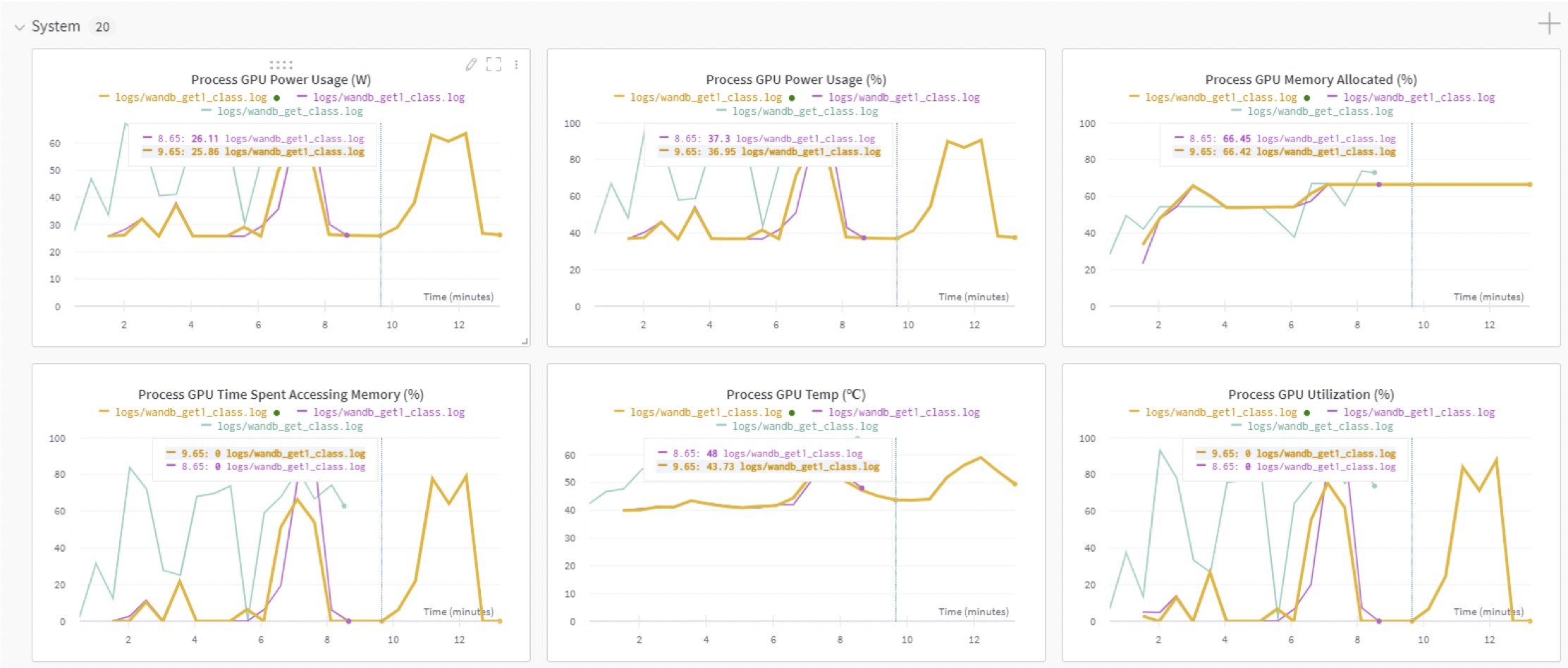Toggle purple wandb_get1_class.log legend in Time Spent Accessing Memory
Viewport: 1568px width, 668px height.
coord(381,412)
